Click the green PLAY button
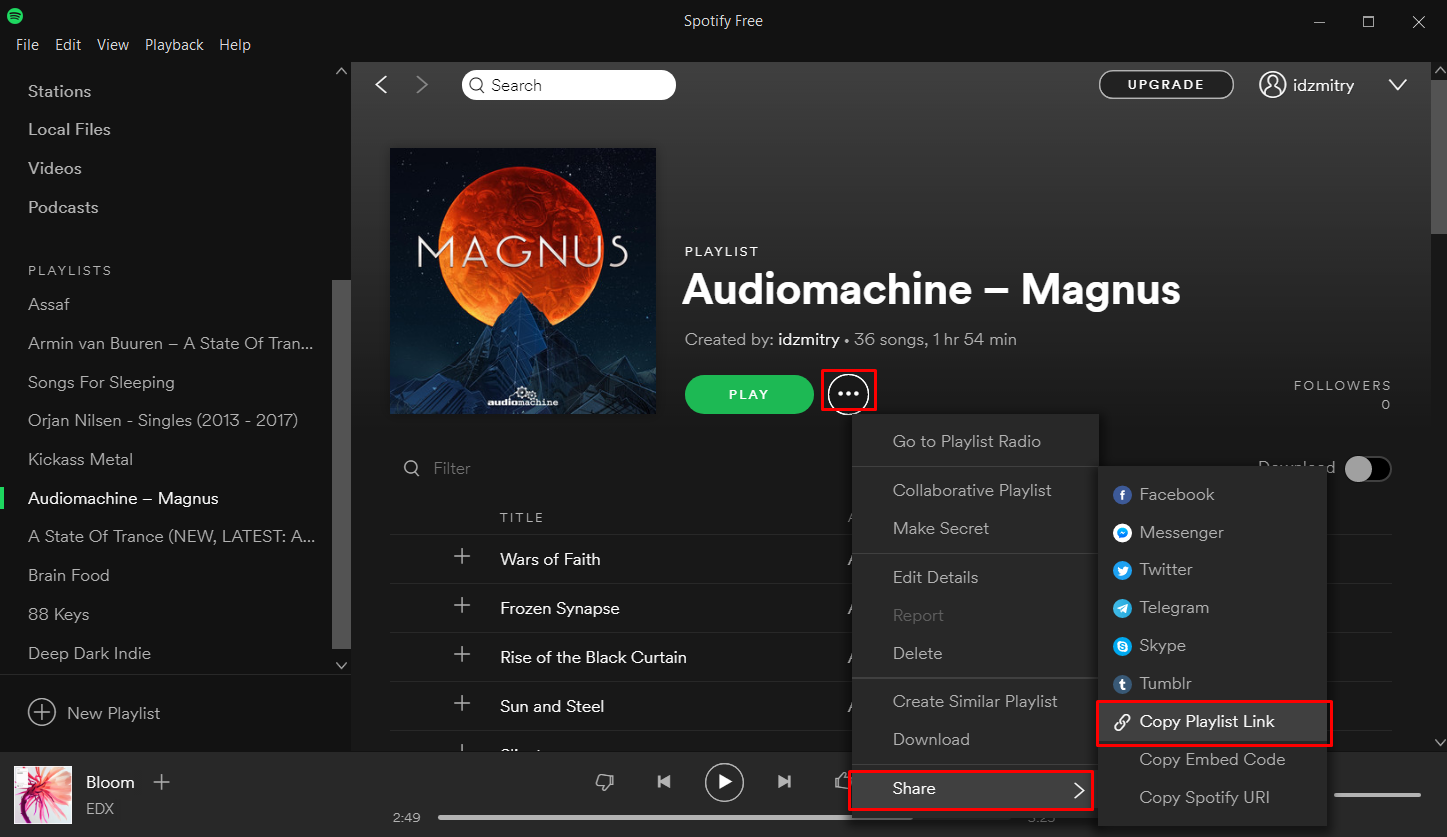 (x=749, y=394)
